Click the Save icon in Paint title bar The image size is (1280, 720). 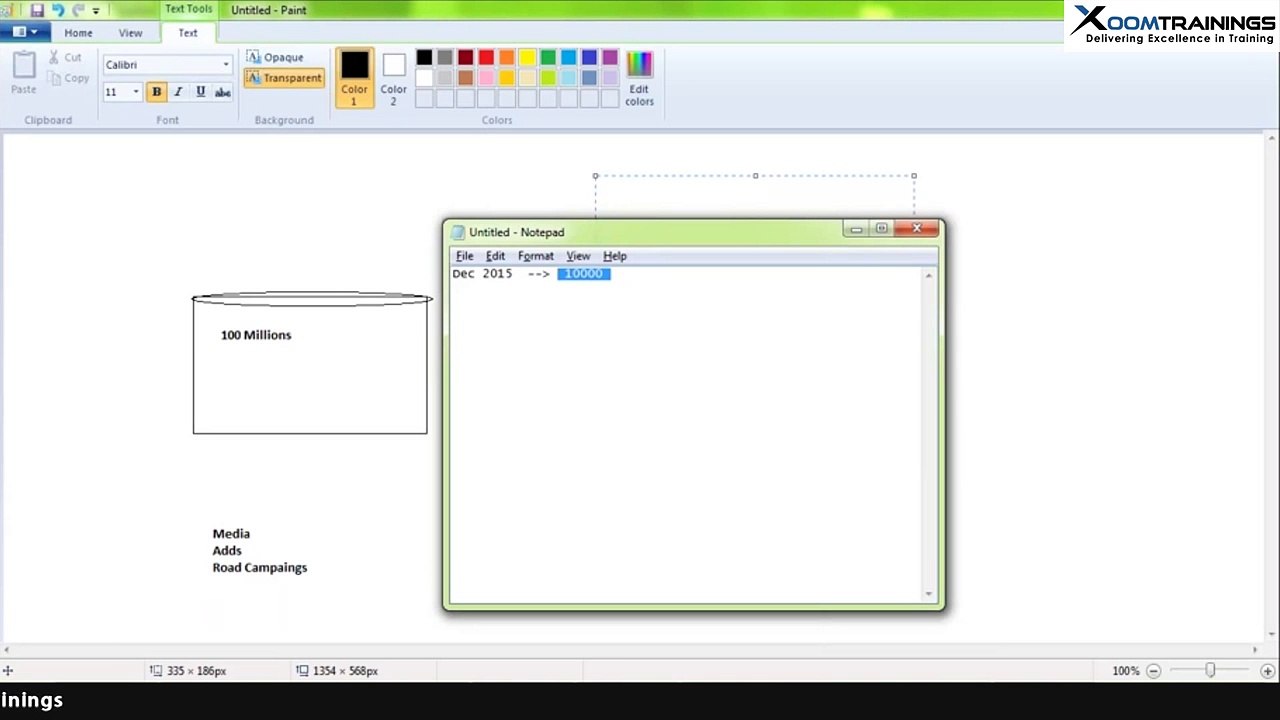point(37,10)
